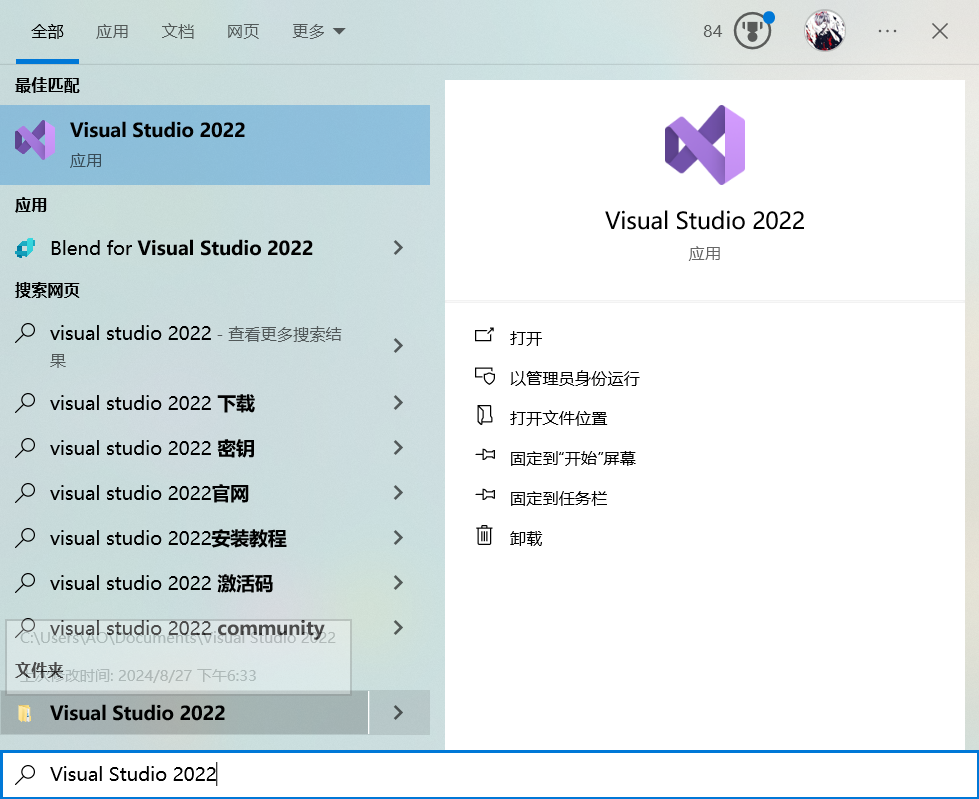Click search icon beside 'visual studio 2022 下载'

[x=25, y=403]
